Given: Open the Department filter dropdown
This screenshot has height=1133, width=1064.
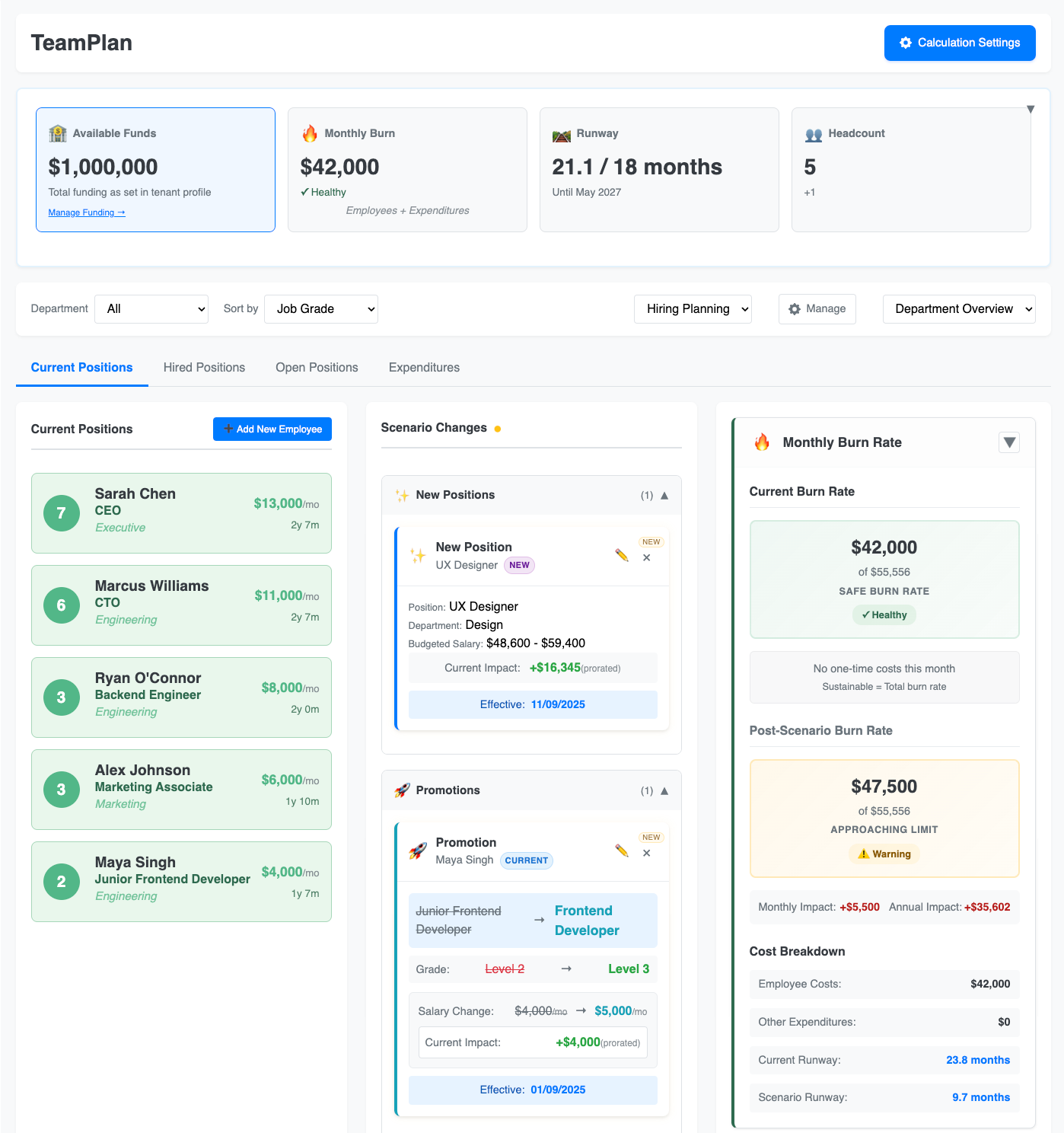Looking at the screenshot, I should point(151,309).
